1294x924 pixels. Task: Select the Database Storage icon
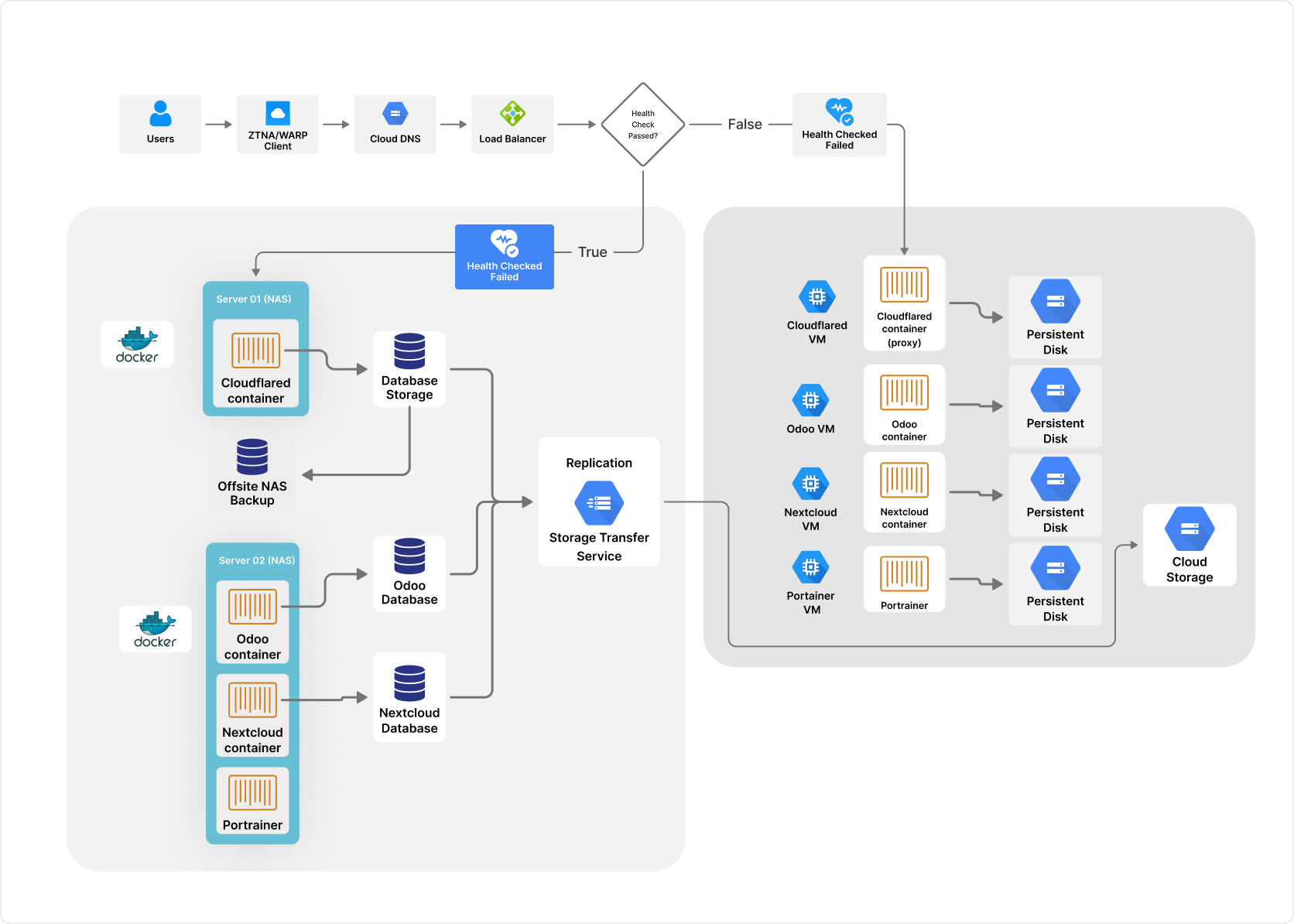pos(409,351)
